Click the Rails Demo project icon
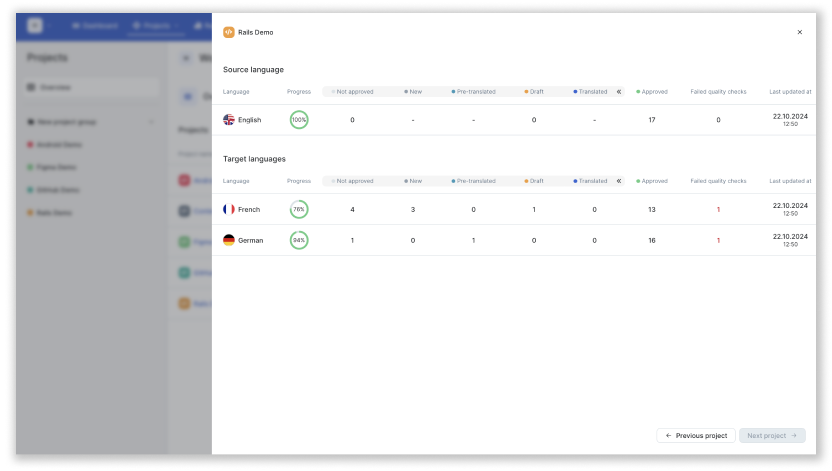The height and width of the screenshot is (471, 832). (229, 32)
